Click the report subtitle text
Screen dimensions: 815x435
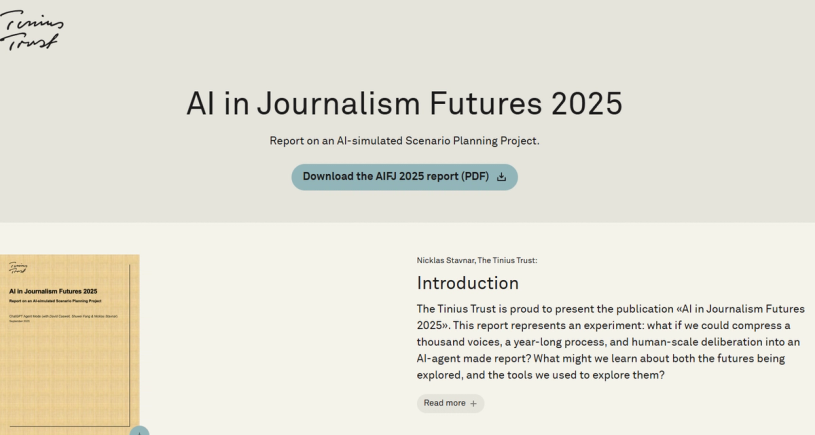click(404, 141)
